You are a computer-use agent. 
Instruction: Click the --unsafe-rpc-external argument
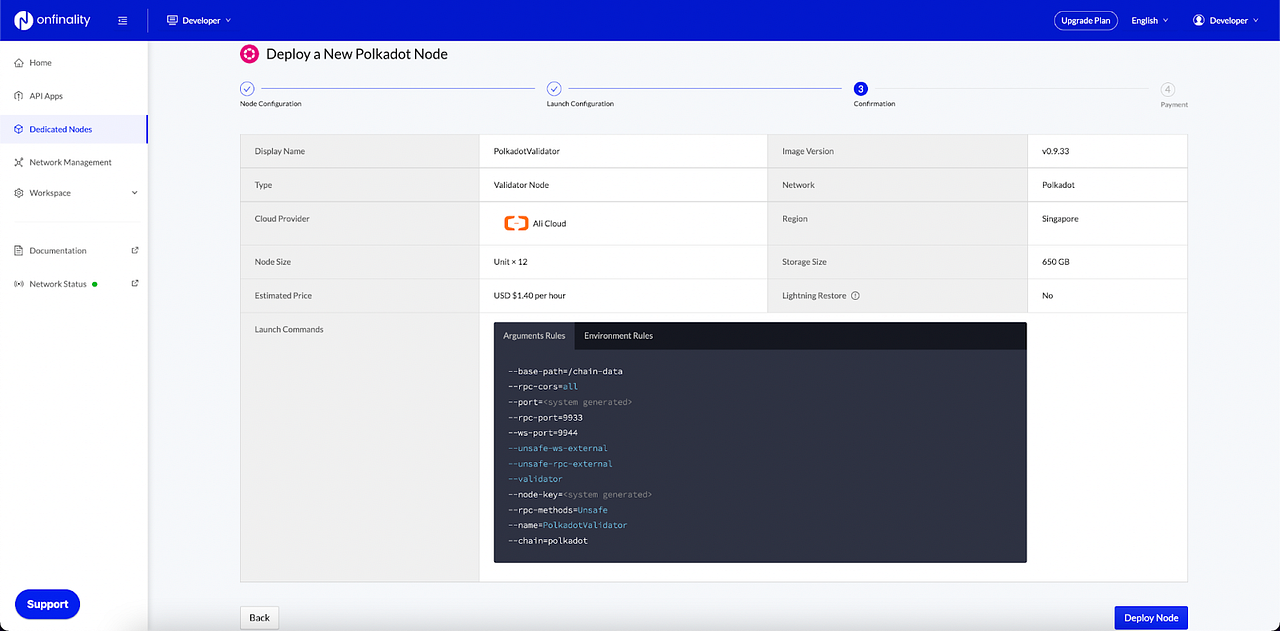[560, 464]
